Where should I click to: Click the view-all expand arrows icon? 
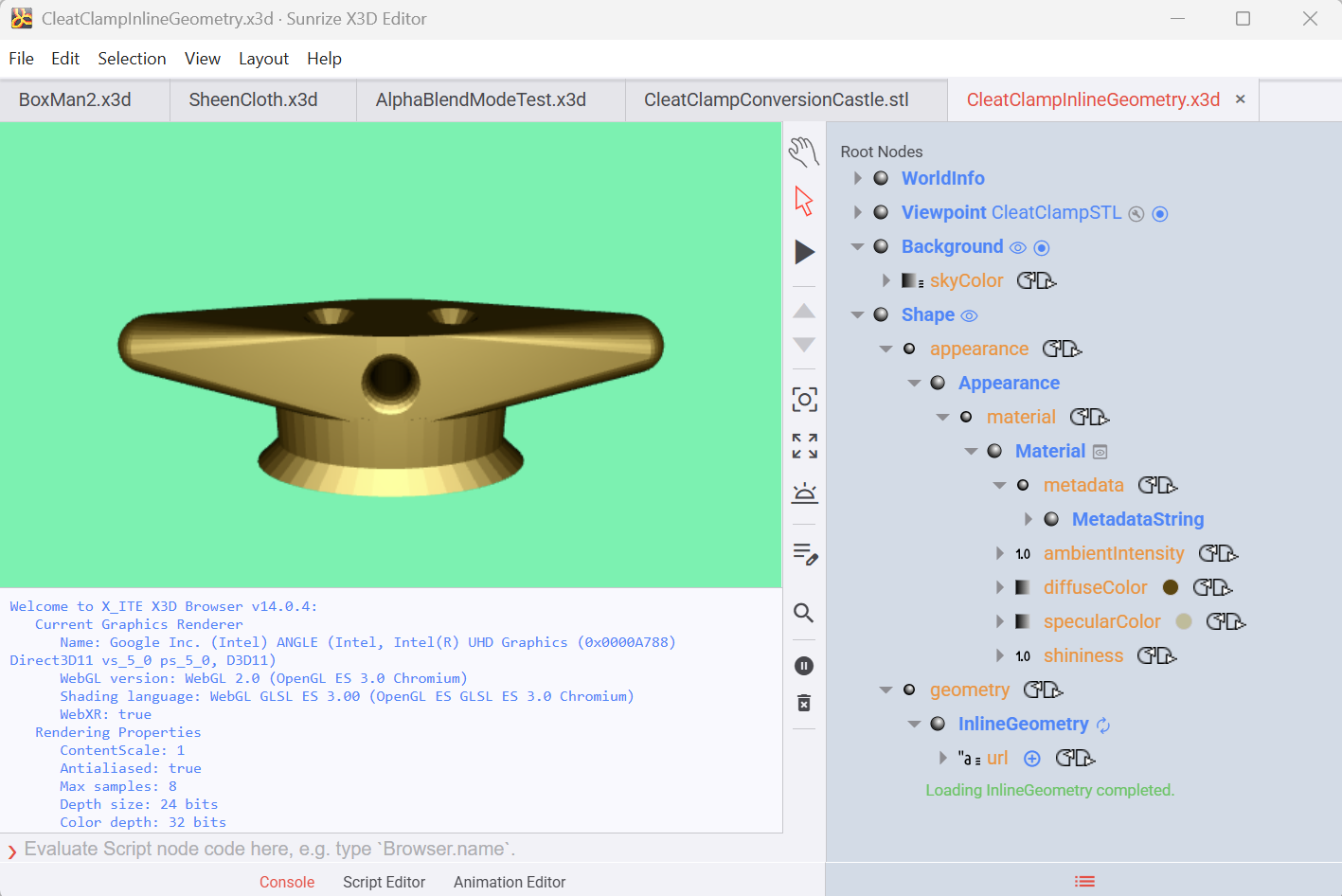(x=804, y=446)
